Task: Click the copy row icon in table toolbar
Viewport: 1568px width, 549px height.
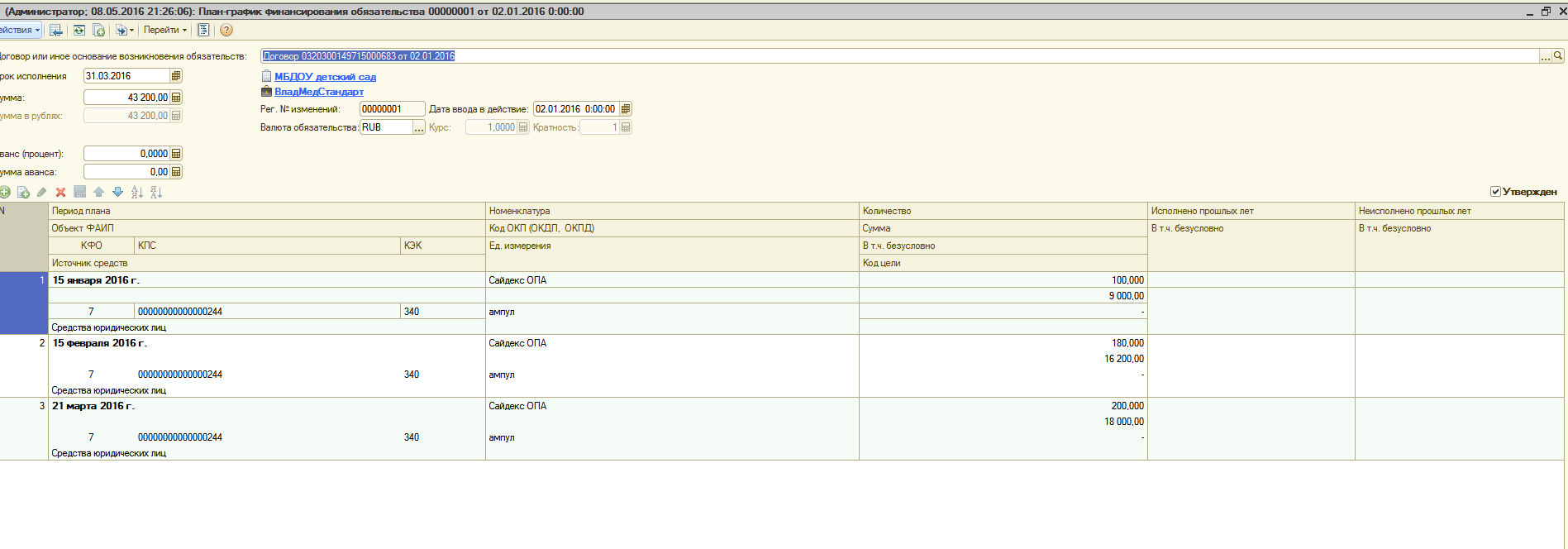Action: coord(23,192)
